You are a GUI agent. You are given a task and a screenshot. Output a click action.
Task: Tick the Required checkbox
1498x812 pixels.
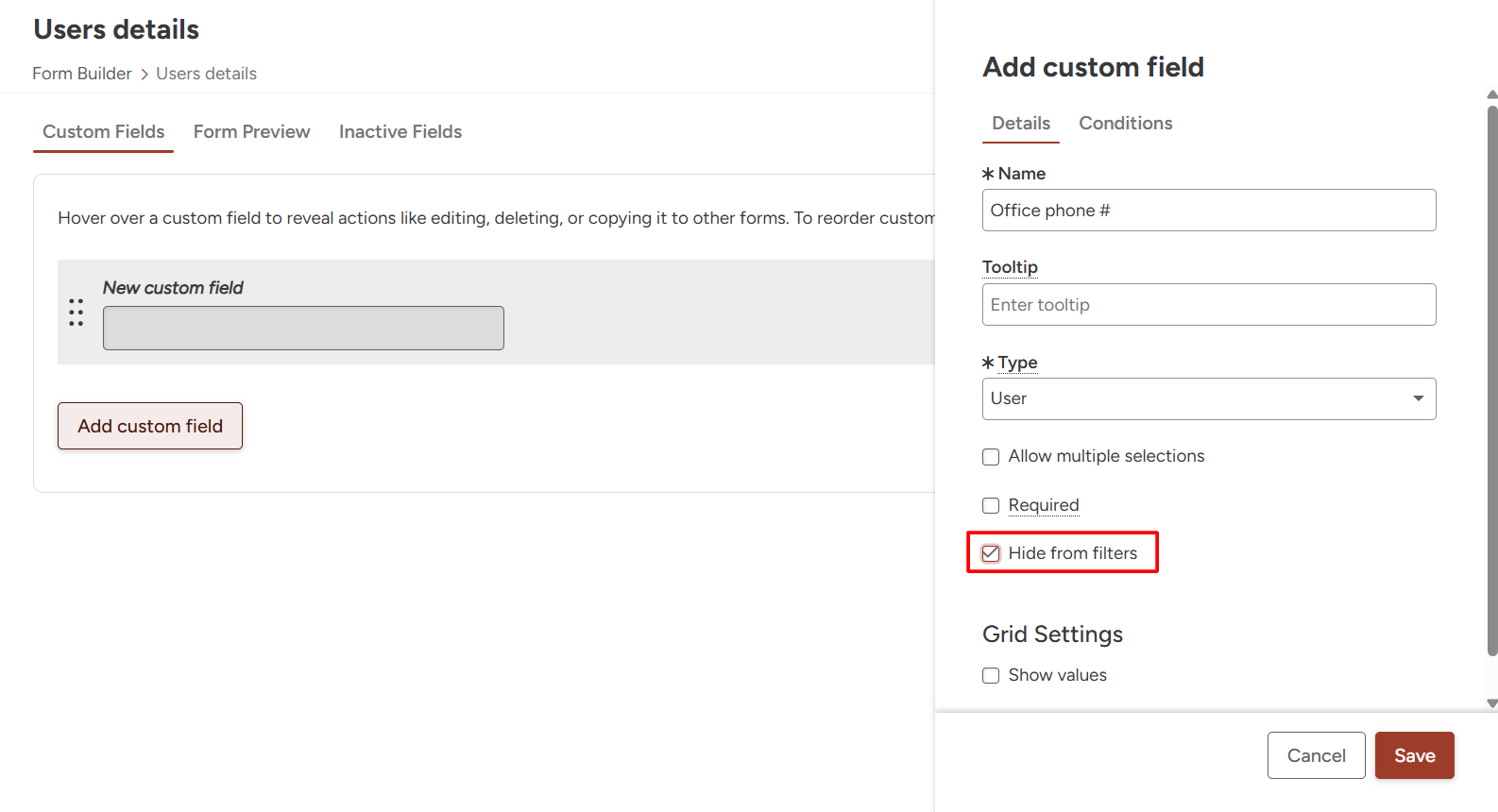point(991,506)
